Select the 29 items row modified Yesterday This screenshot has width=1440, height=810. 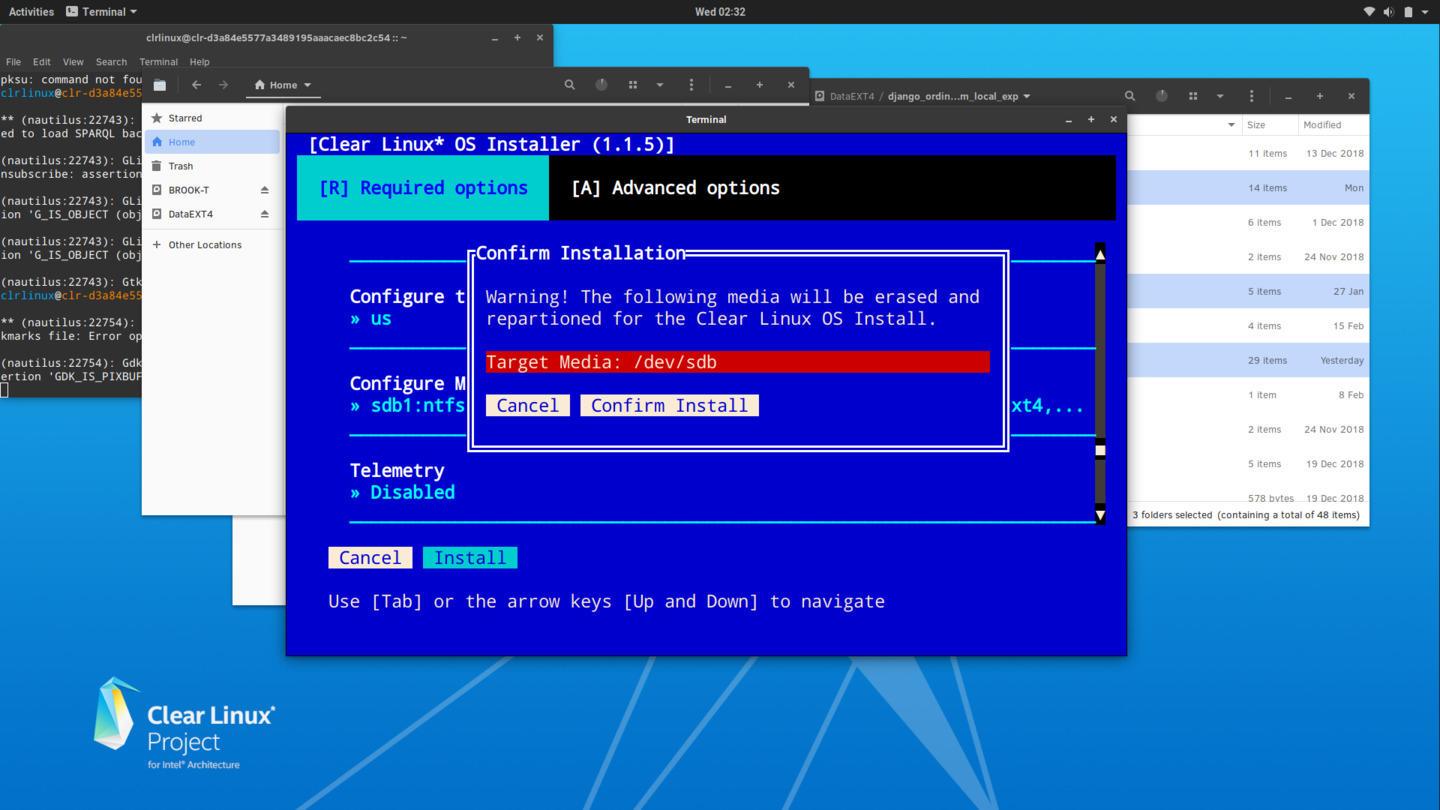click(1248, 361)
